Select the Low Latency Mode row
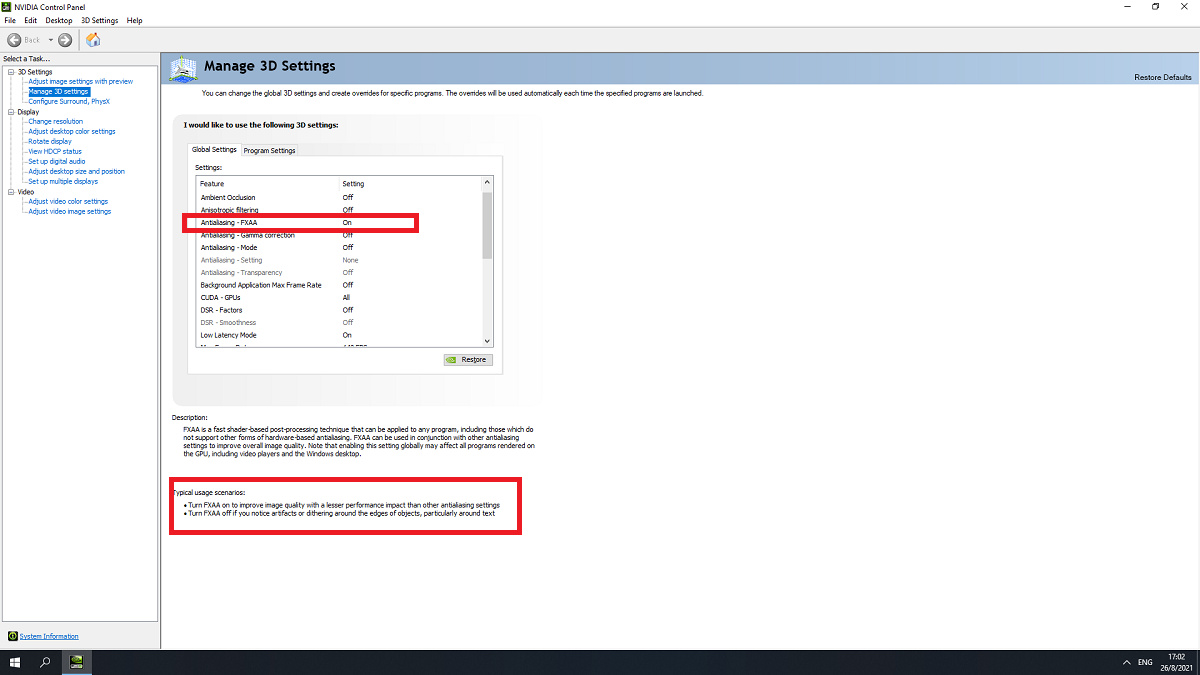Viewport: 1200px width, 675px height. [339, 335]
